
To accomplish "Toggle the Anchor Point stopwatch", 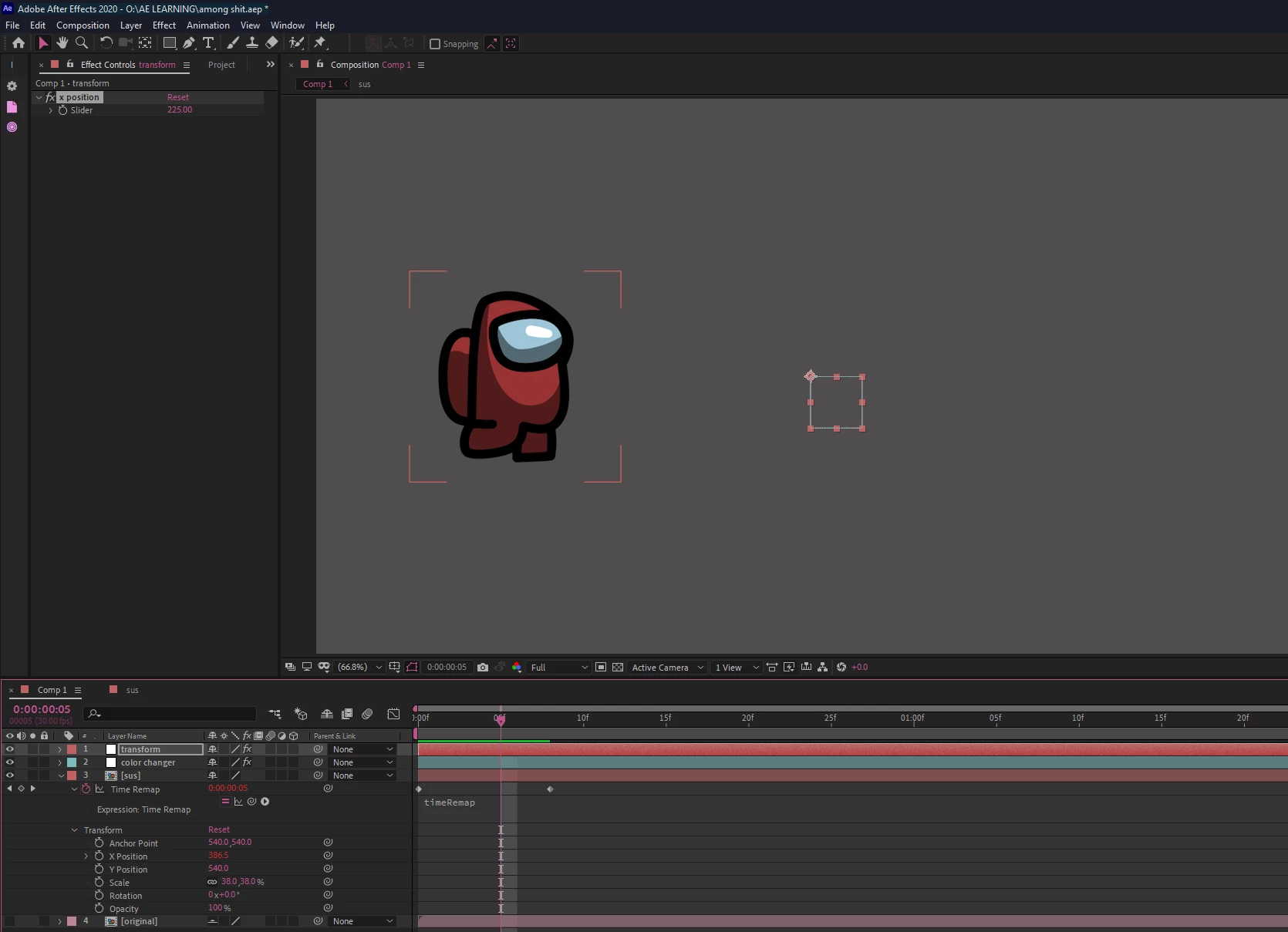I will 99,843.
